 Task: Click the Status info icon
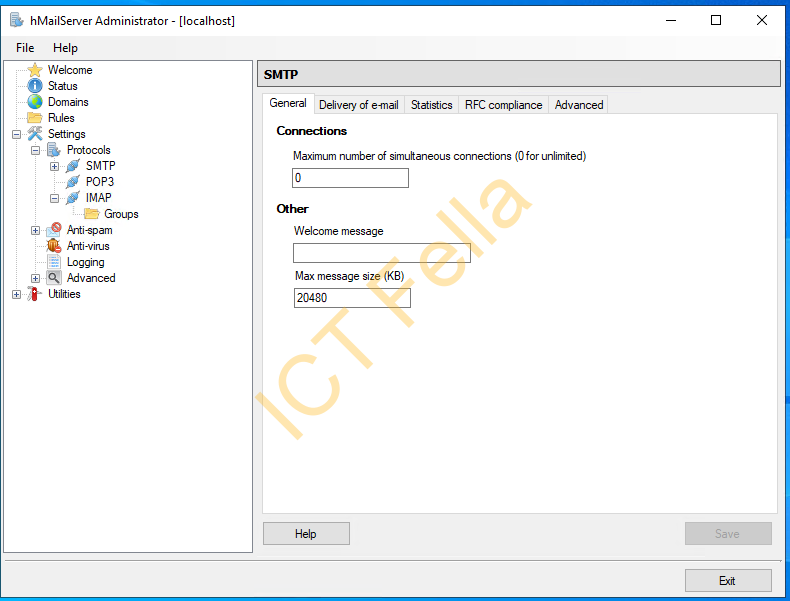[x=35, y=86]
